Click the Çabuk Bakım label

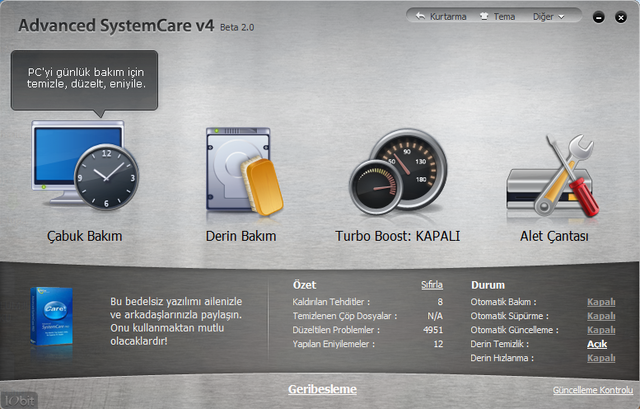[84, 236]
